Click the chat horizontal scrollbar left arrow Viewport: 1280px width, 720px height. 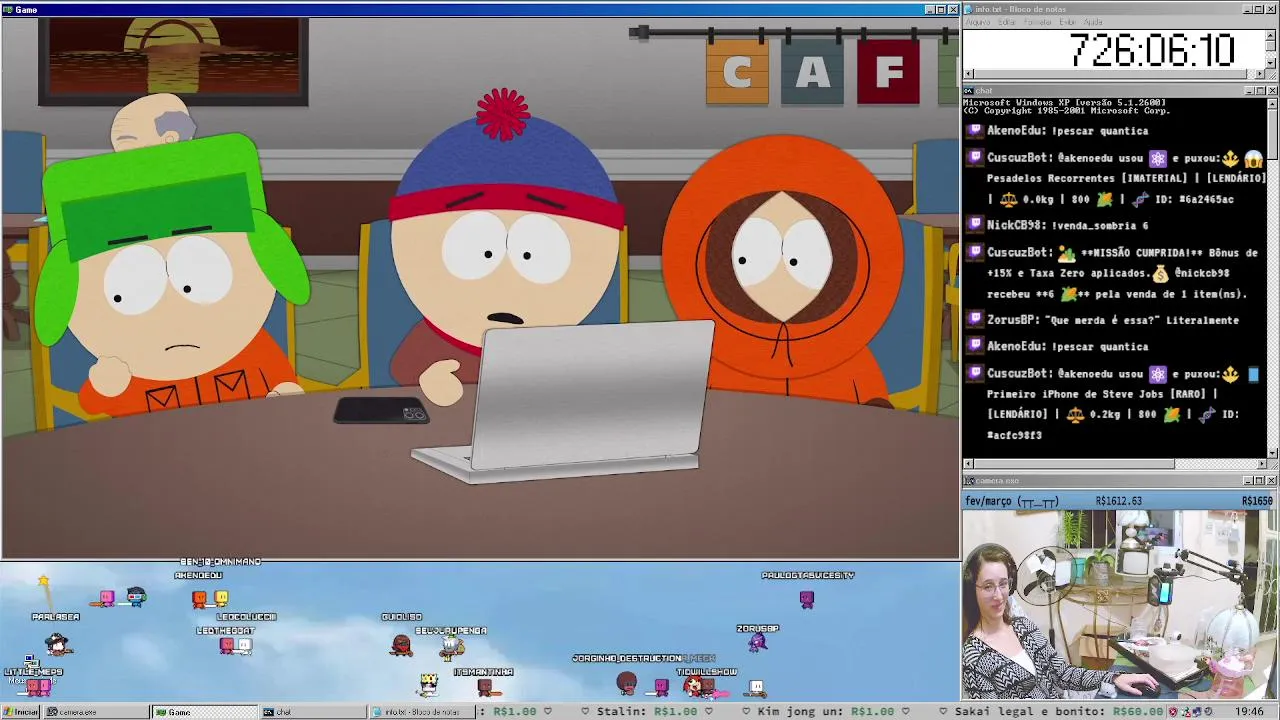968,464
